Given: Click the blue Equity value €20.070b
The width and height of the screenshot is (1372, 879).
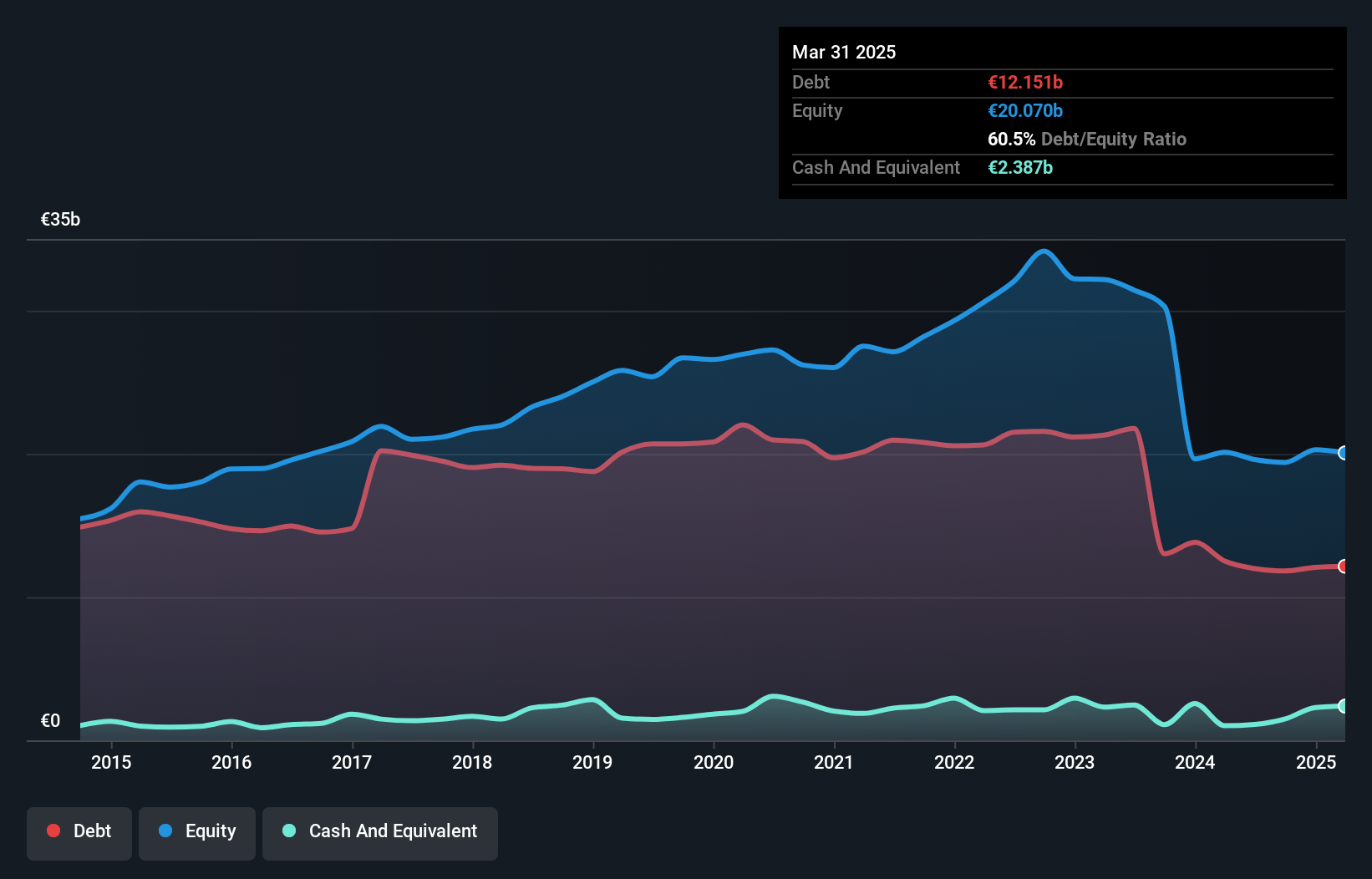Looking at the screenshot, I should click(1025, 109).
